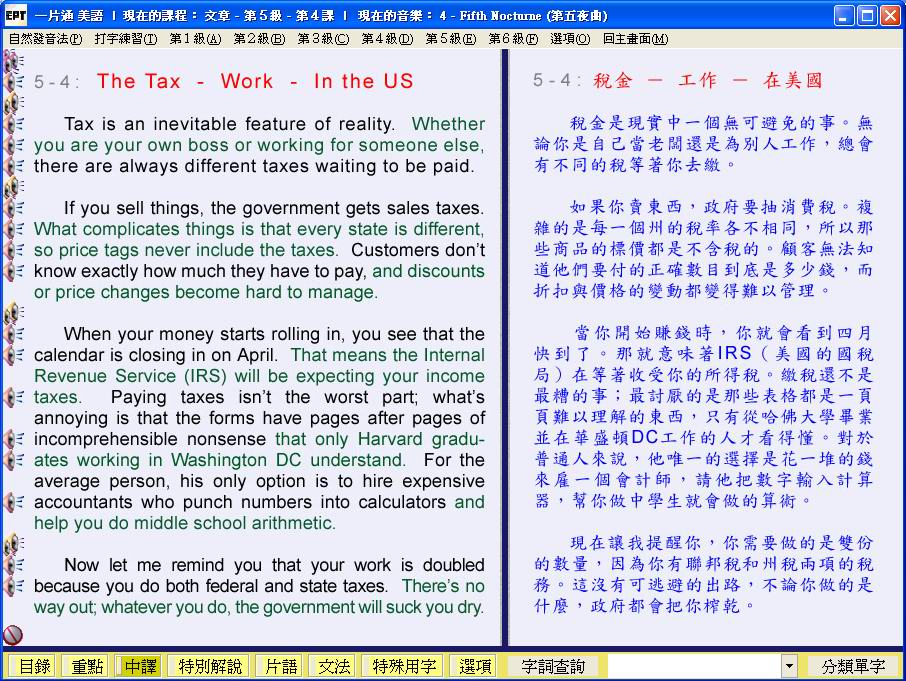The image size is (906, 681).
Task: Click speaker beside 'accountants who punch numbers'
Action: coord(15,502)
